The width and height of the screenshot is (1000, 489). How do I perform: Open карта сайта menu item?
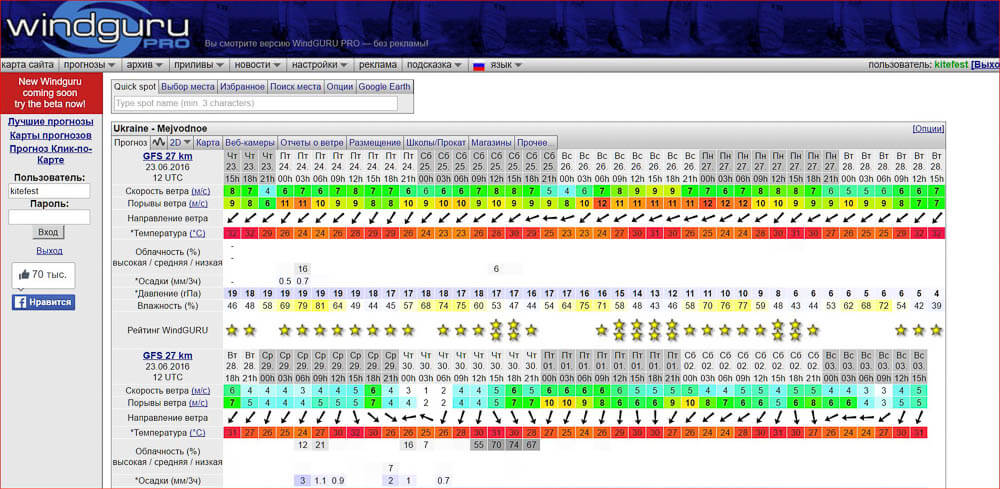tap(28, 65)
